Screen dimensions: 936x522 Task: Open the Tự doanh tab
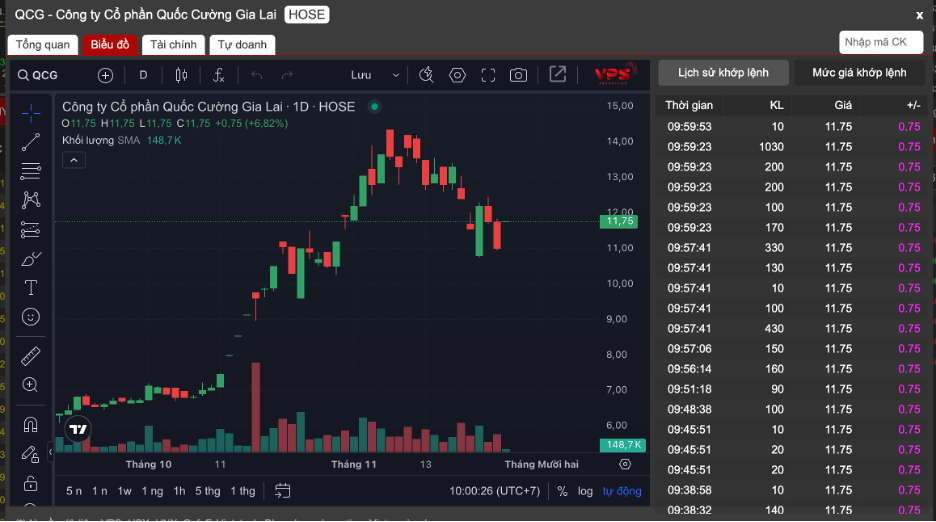tap(242, 45)
